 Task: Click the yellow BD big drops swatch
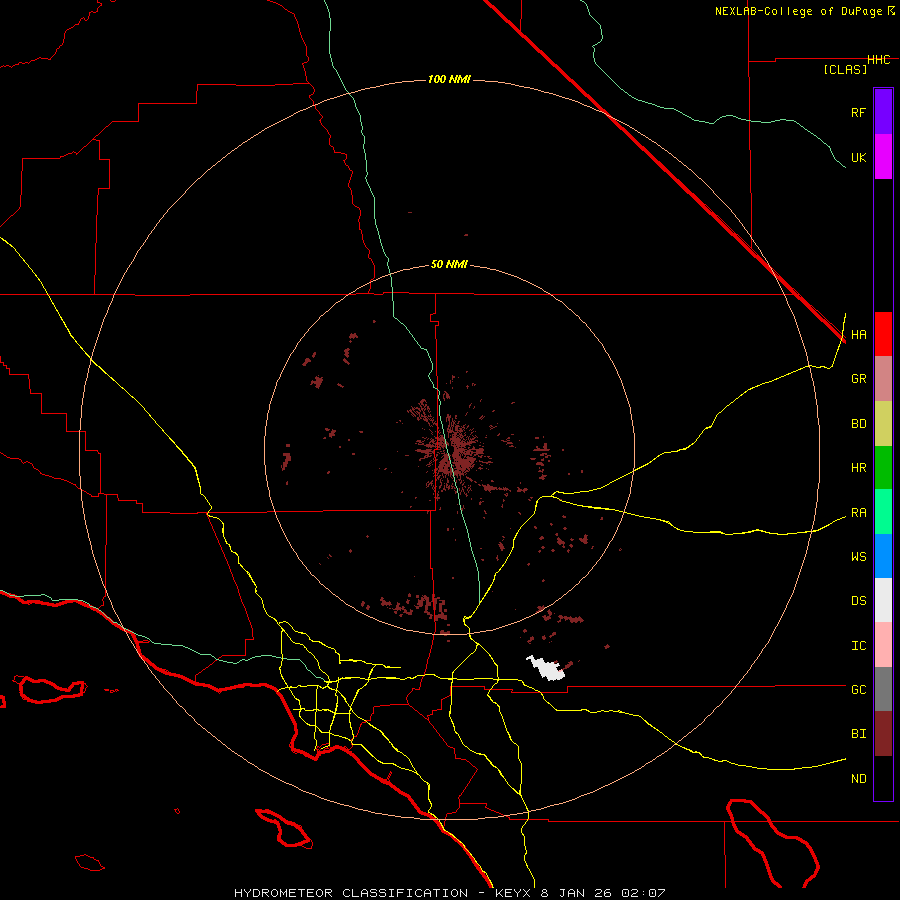(x=883, y=423)
